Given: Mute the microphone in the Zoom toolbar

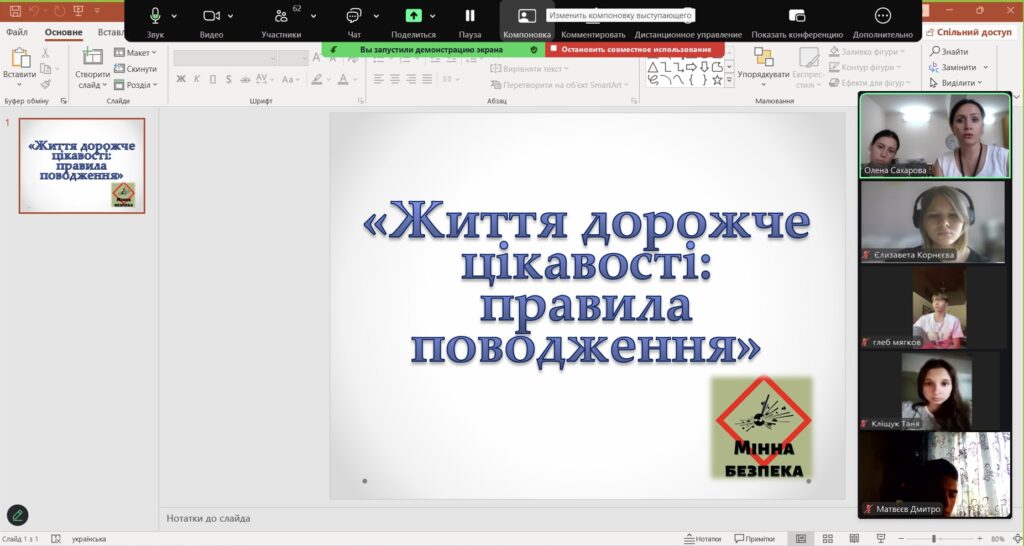Looking at the screenshot, I should [155, 16].
